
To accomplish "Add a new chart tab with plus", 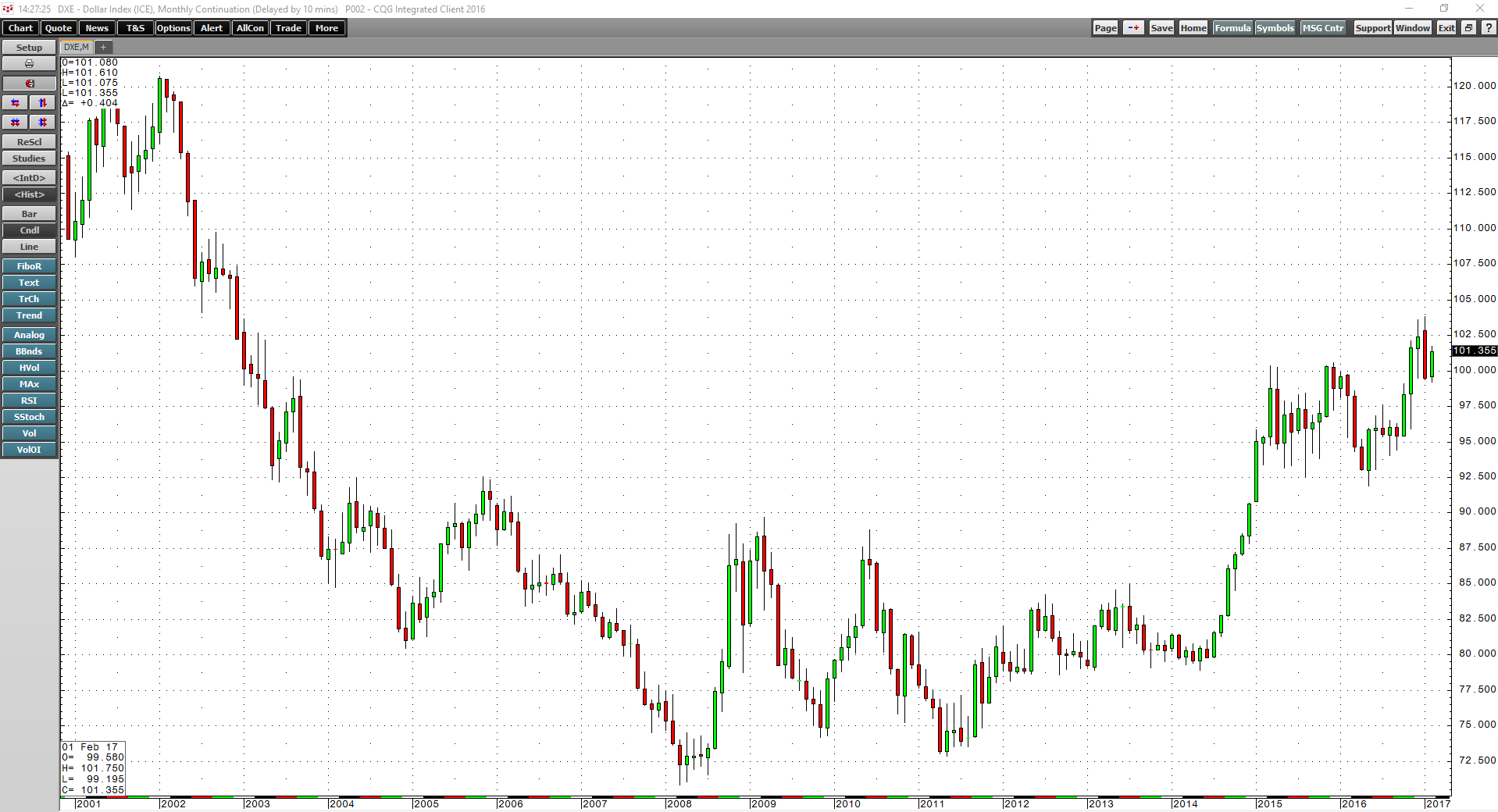I will tap(103, 48).
